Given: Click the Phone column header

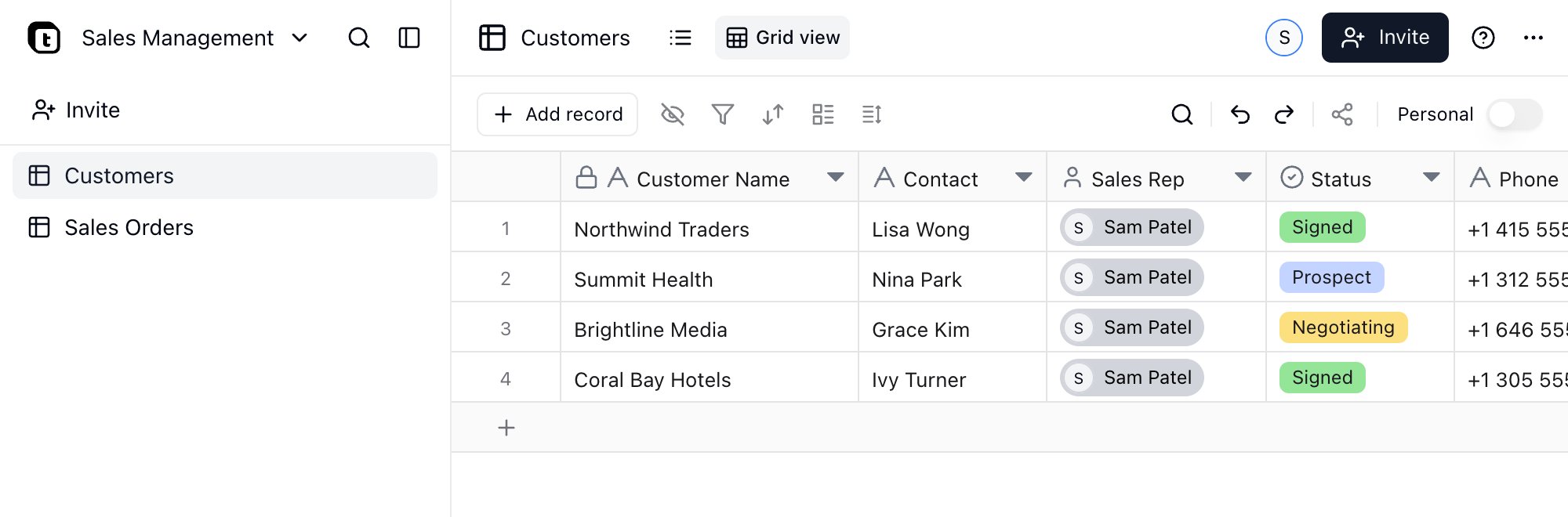Looking at the screenshot, I should tap(1512, 178).
